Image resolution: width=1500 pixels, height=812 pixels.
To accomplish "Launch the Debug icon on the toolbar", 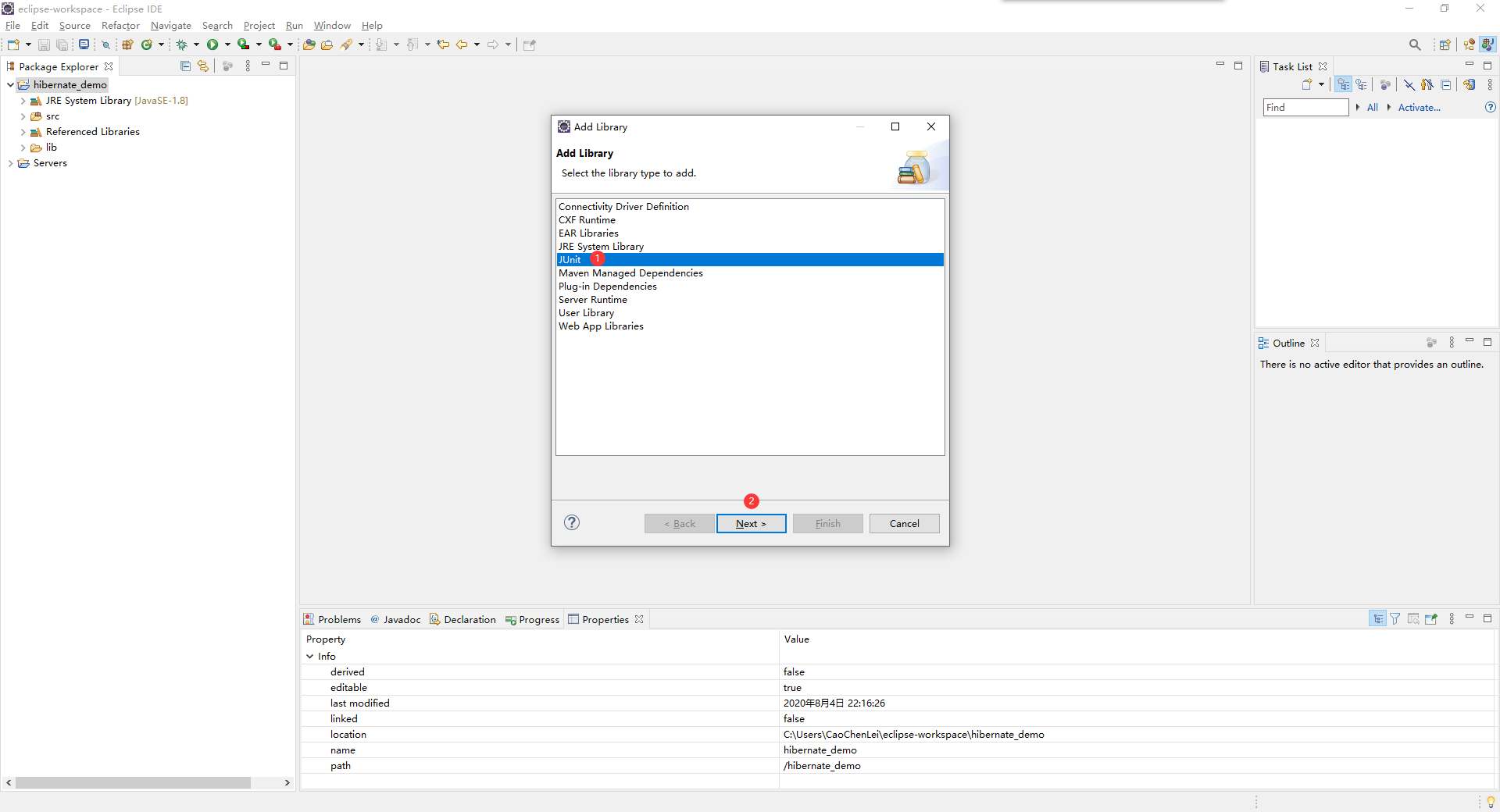I will click(x=182, y=45).
